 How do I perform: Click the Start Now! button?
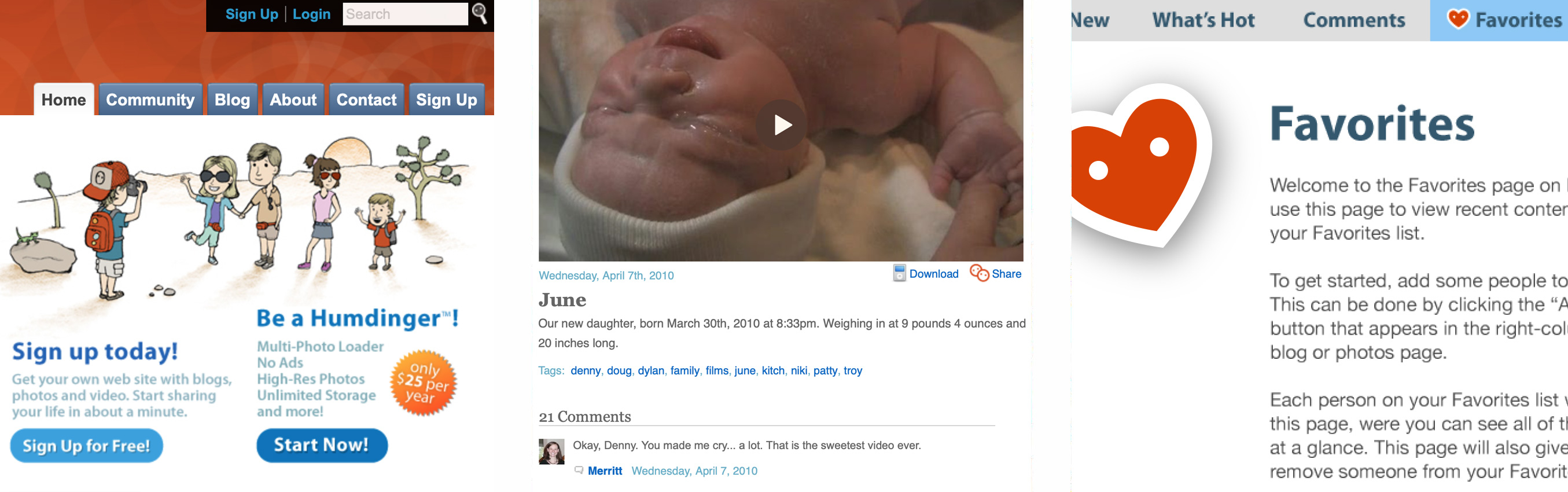321,445
